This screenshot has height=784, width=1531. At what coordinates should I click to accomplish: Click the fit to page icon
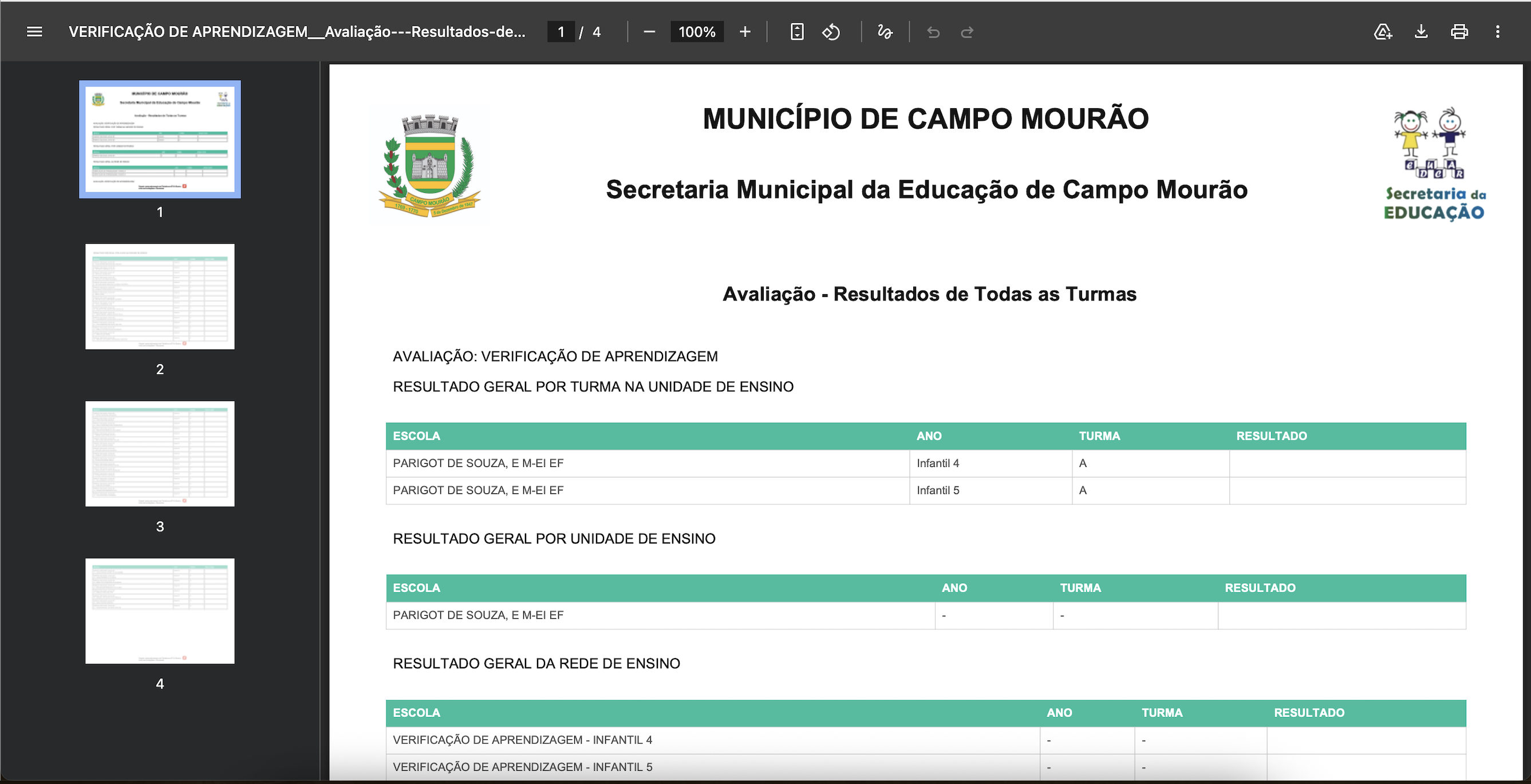pyautogui.click(x=797, y=32)
